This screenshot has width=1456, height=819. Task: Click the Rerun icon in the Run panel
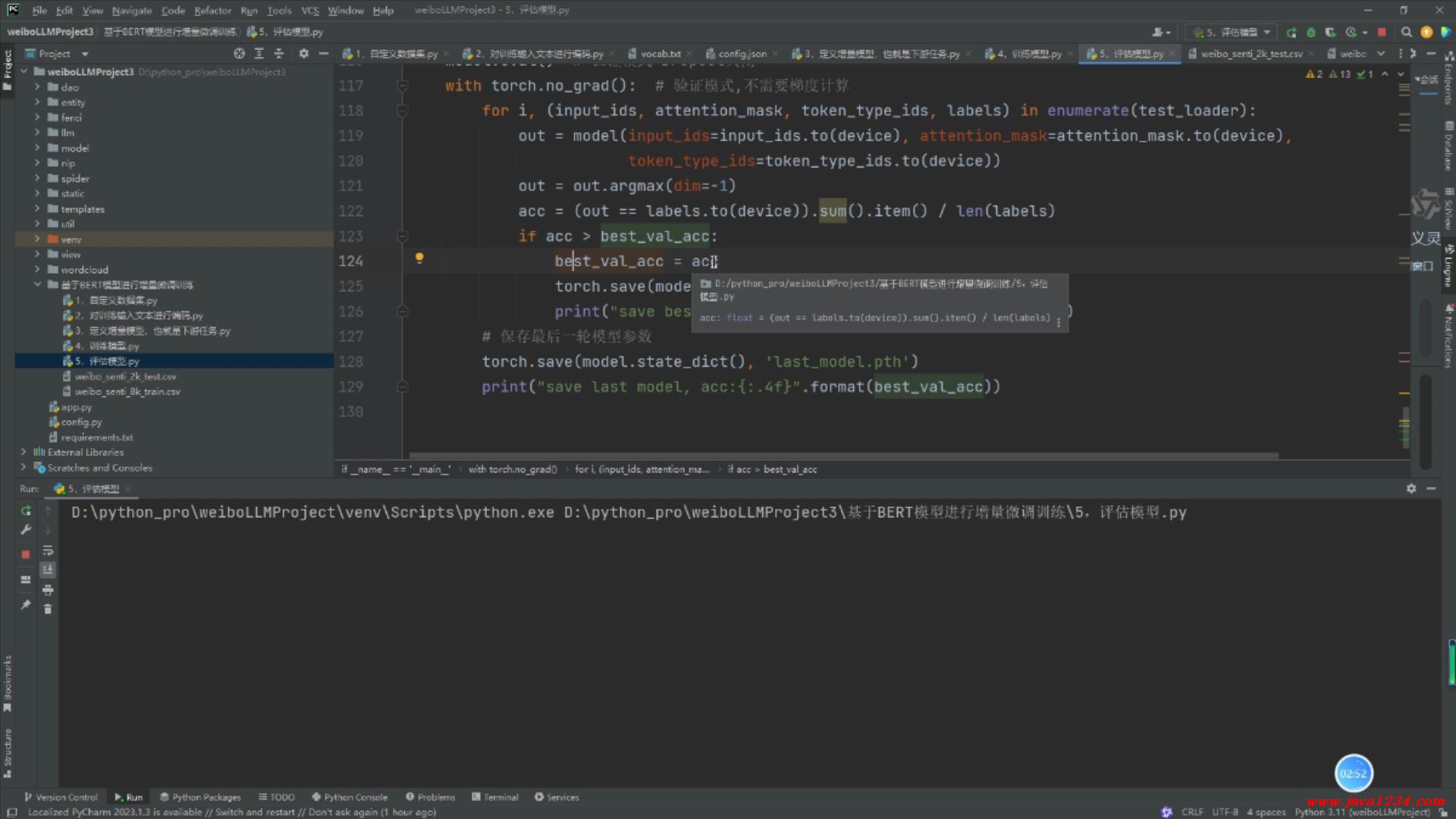pos(26,510)
